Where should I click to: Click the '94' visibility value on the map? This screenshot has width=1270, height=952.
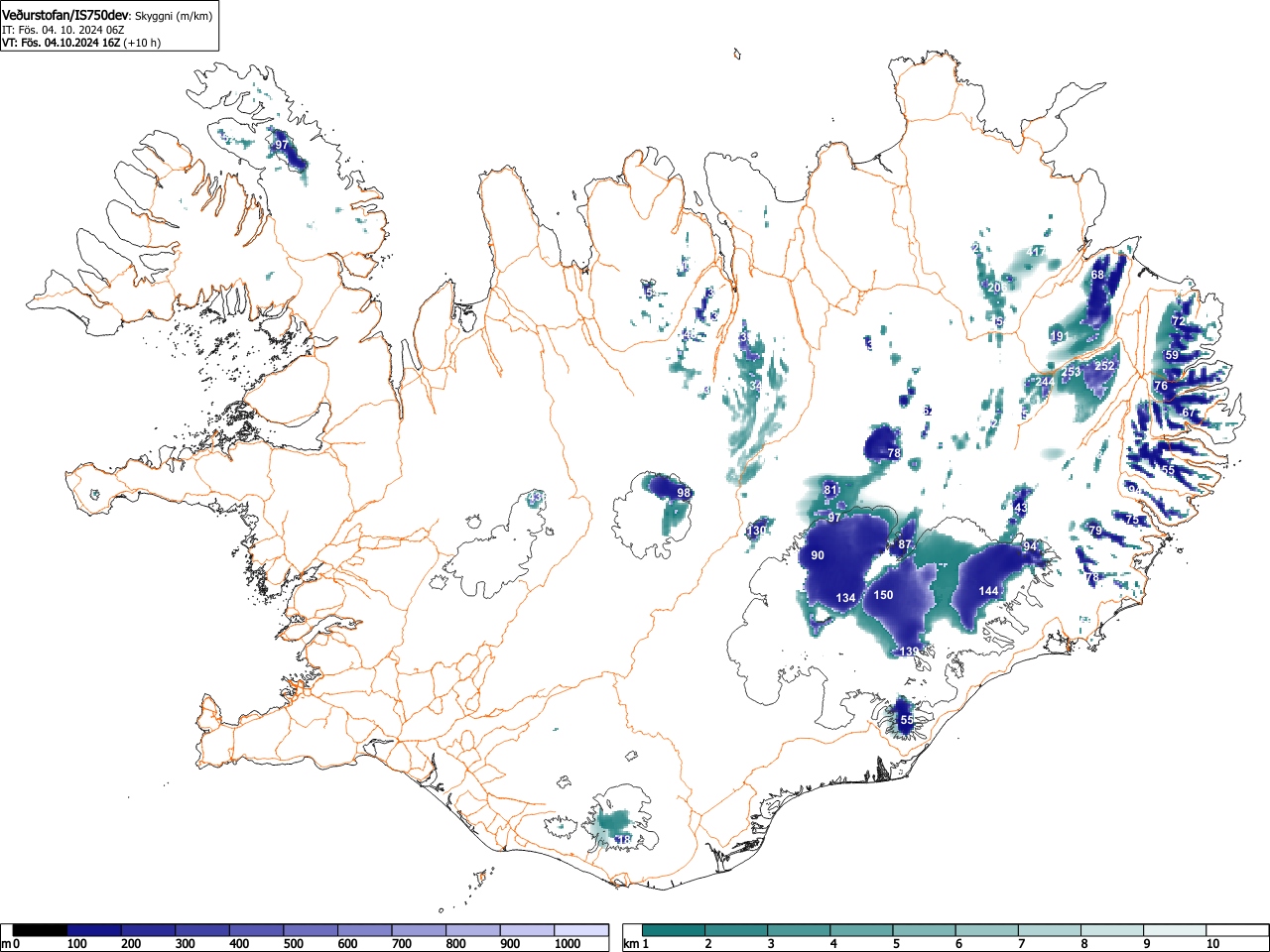[x=1030, y=547]
